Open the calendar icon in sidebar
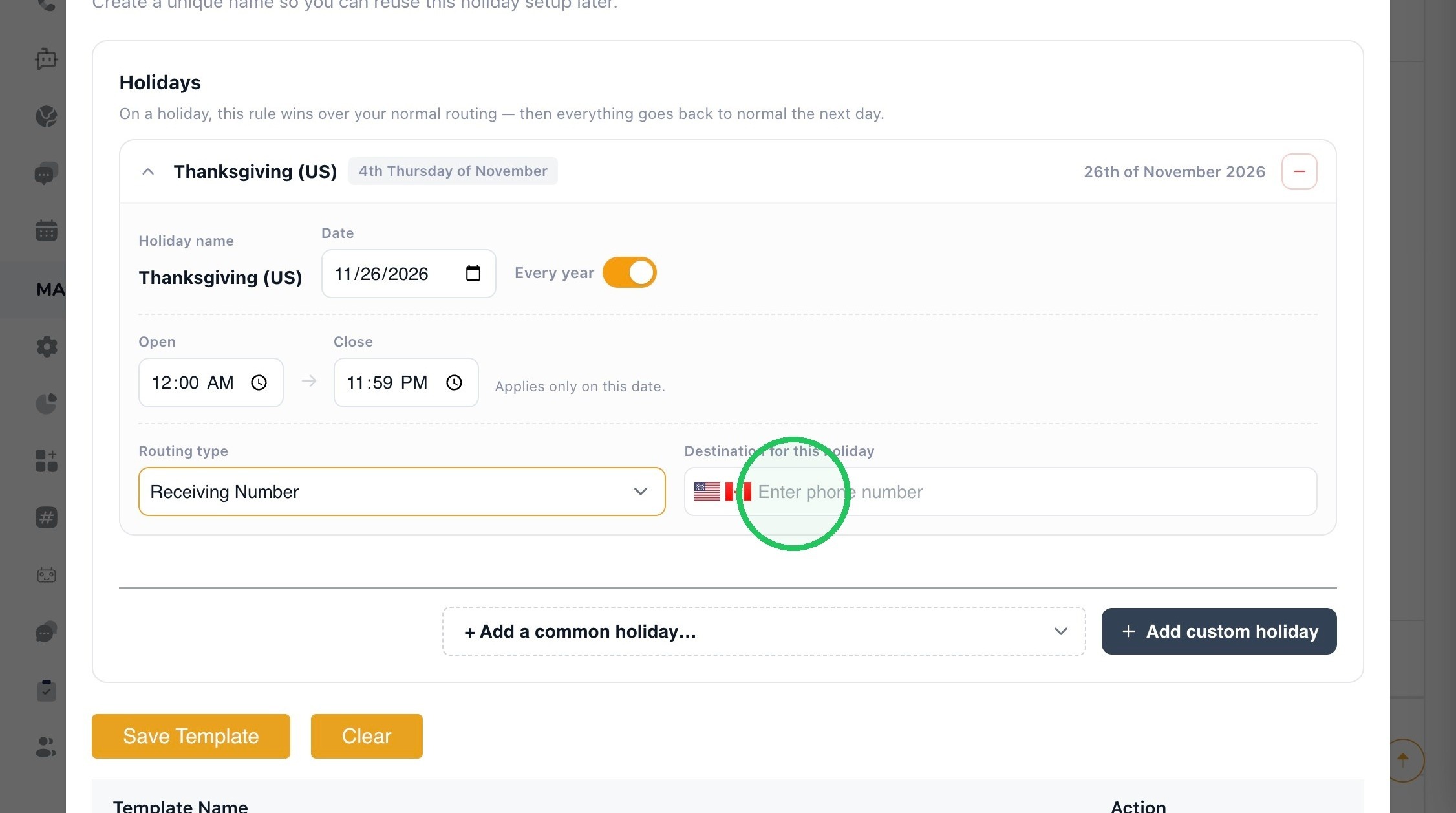Image resolution: width=1456 pixels, height=813 pixels. click(46, 230)
